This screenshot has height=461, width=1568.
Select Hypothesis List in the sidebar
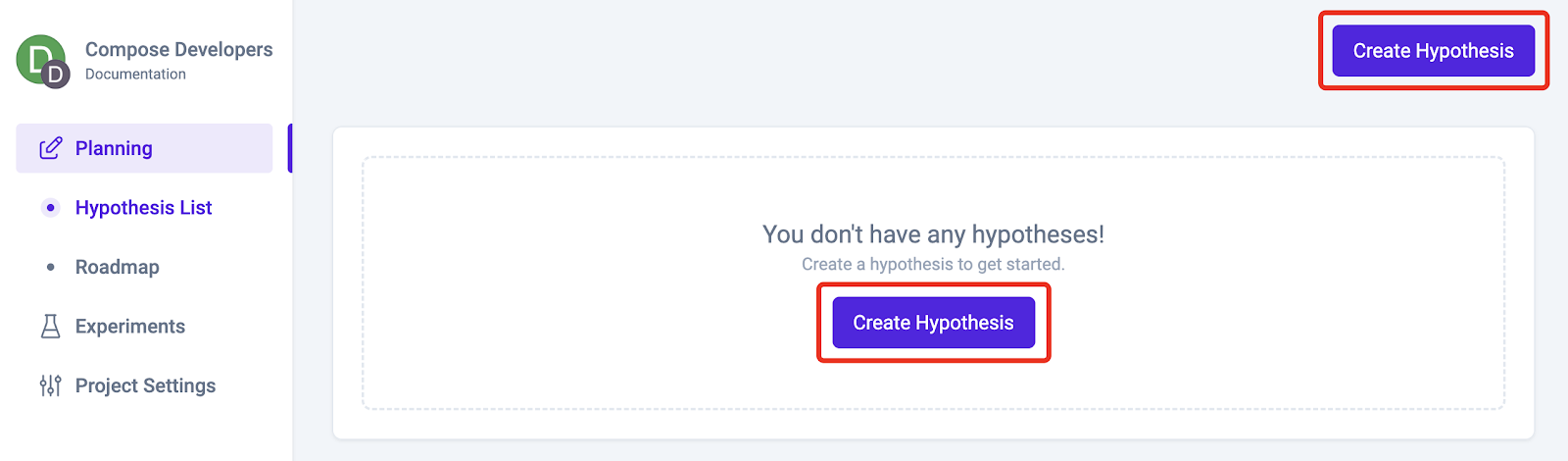coord(143,208)
